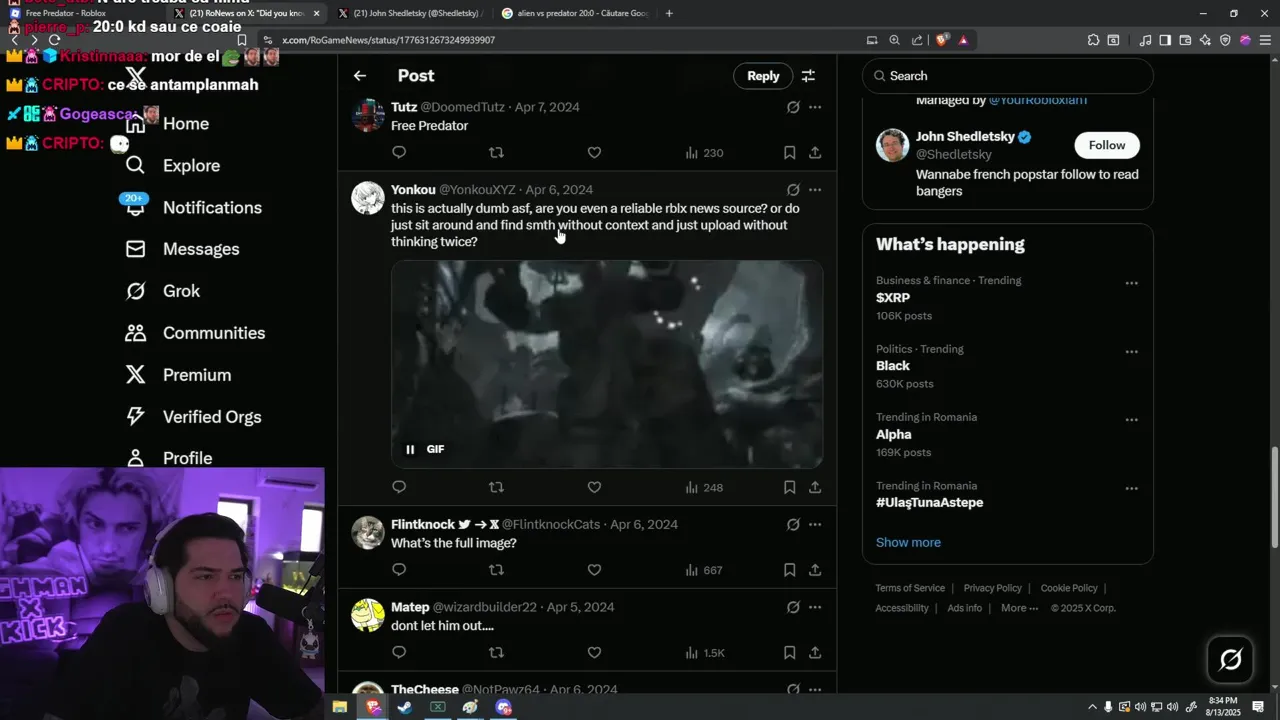Screen dimensions: 1280x720
Task: Open more options for $XRP trend
Action: pyautogui.click(x=1131, y=283)
